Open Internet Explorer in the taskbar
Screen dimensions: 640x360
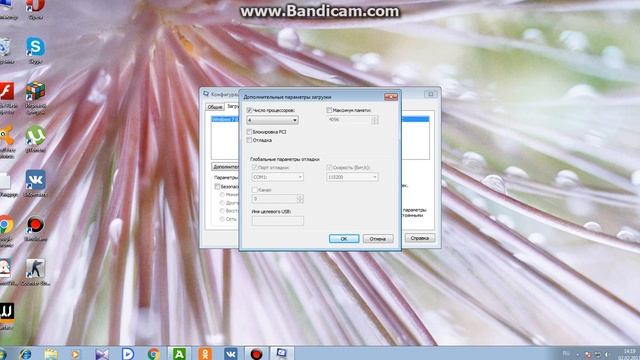coord(25,354)
